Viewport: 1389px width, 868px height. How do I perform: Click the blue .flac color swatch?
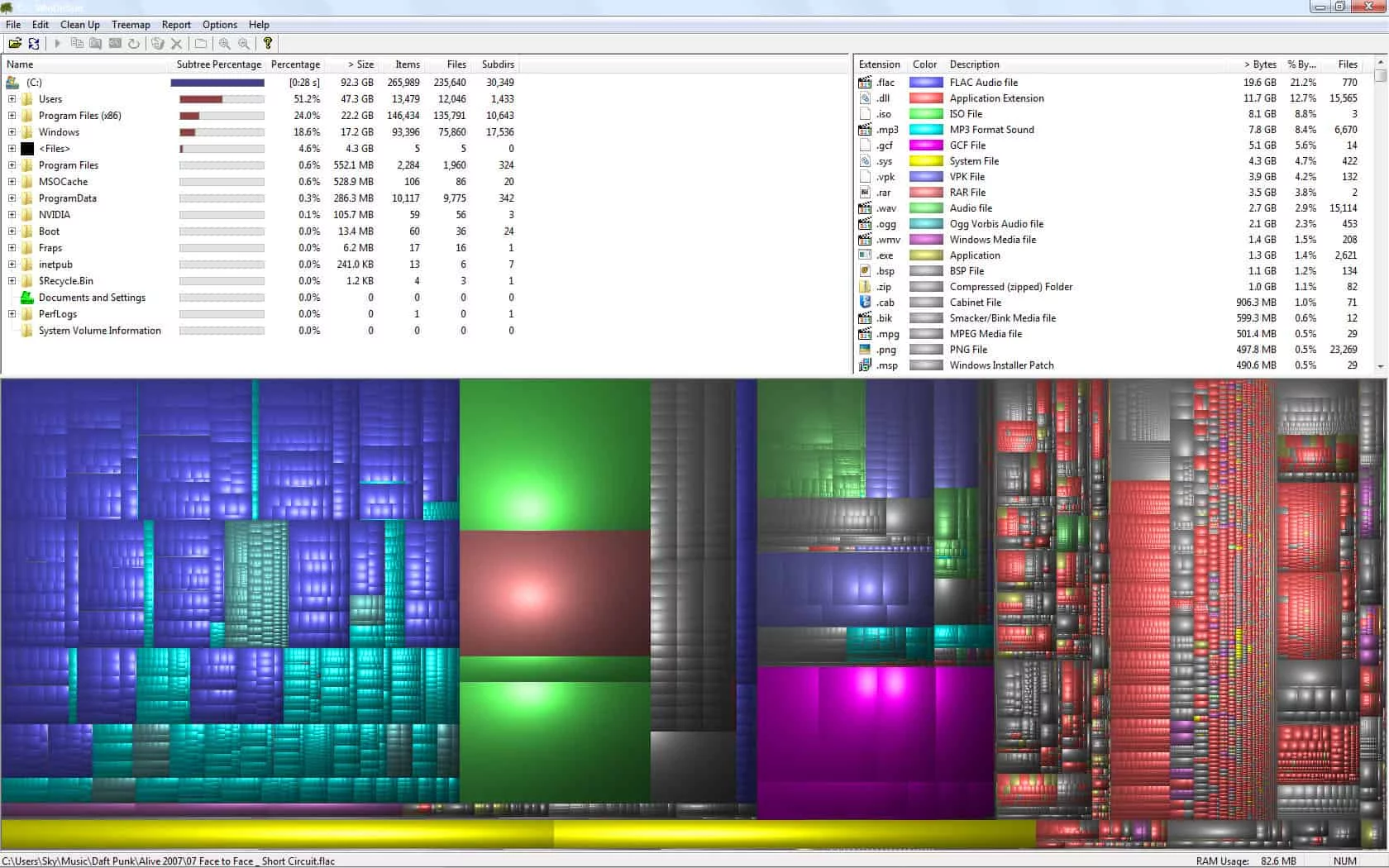pos(926,83)
